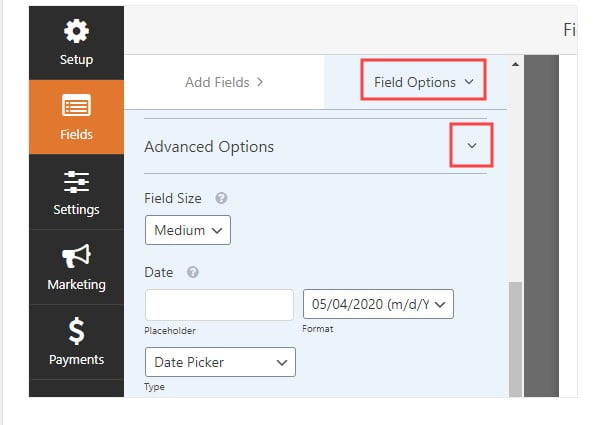
Task: Click the panel scrollbar thumb
Action: point(516,339)
